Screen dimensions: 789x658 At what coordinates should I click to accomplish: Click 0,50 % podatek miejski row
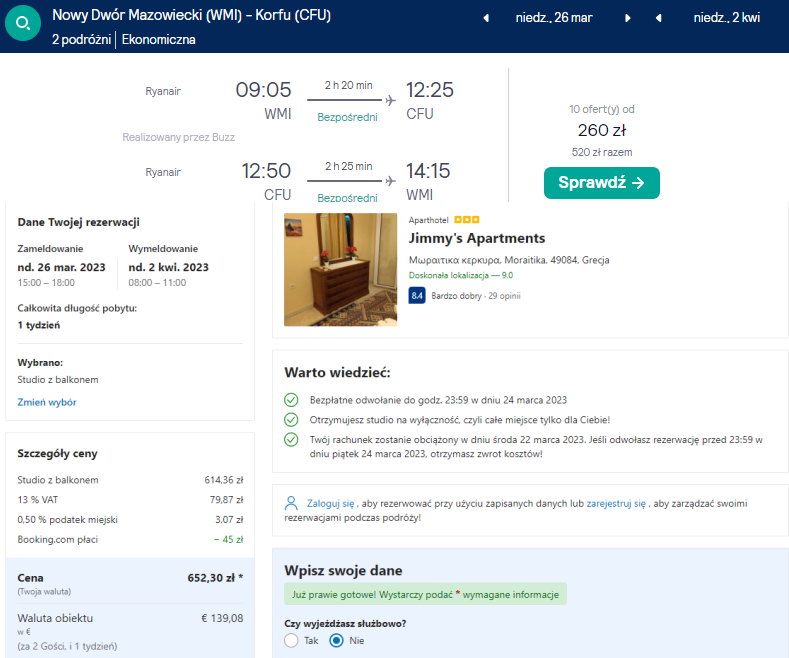(130, 520)
